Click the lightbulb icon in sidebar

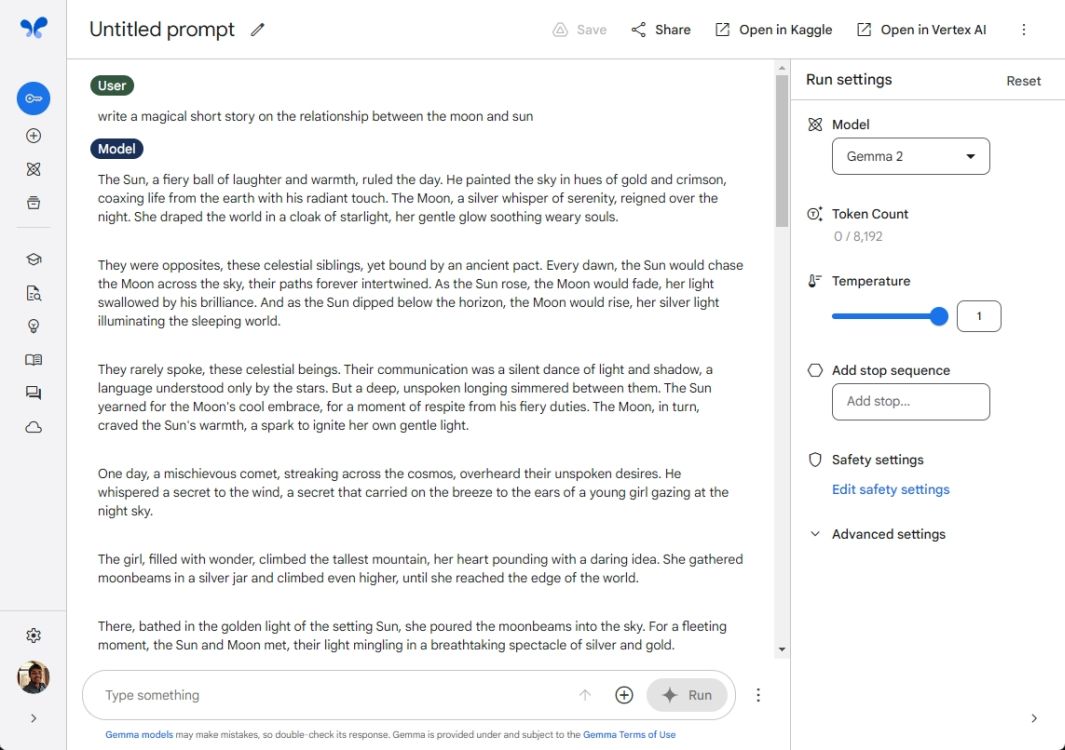click(33, 326)
